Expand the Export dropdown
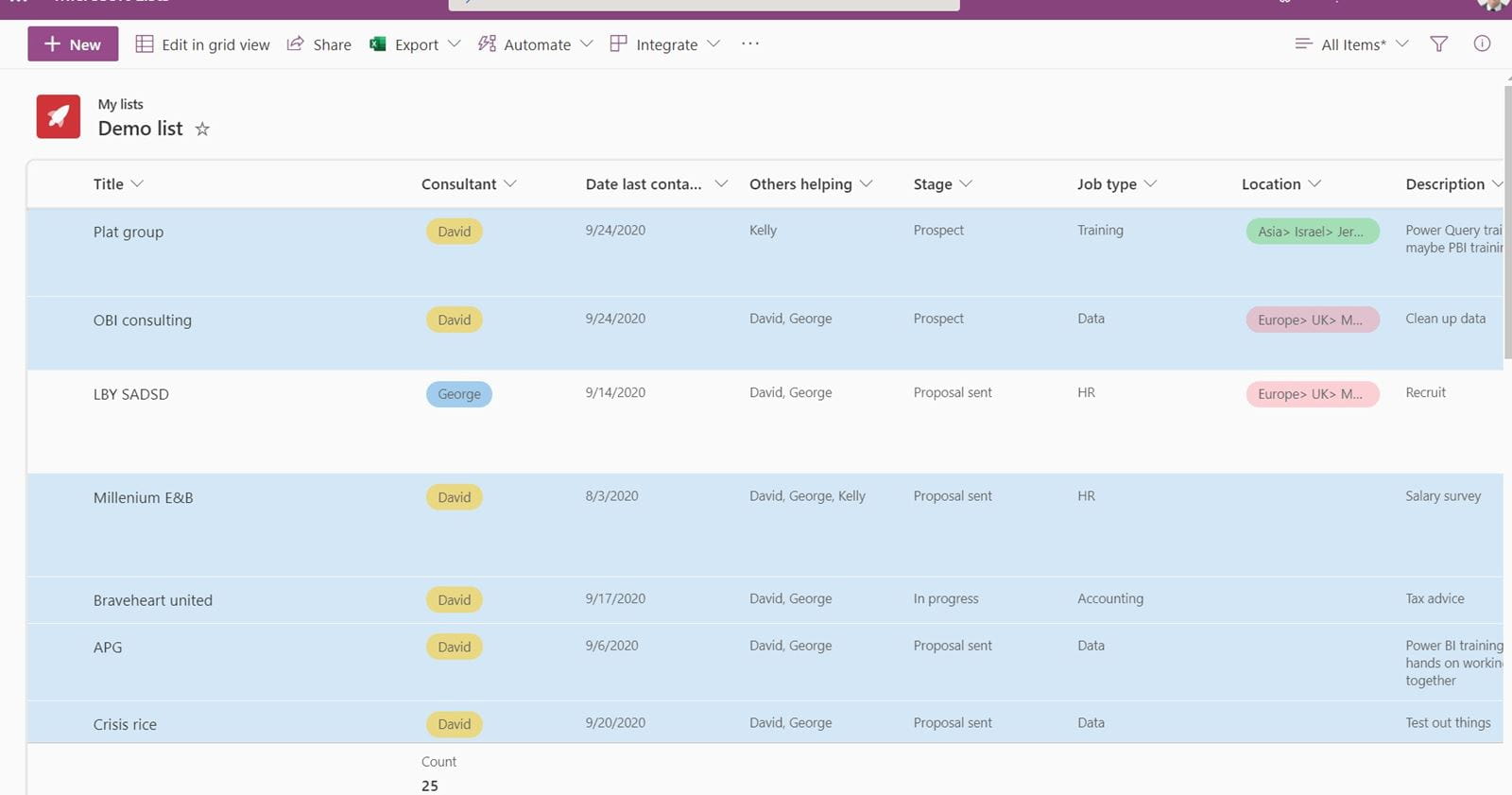 point(454,44)
